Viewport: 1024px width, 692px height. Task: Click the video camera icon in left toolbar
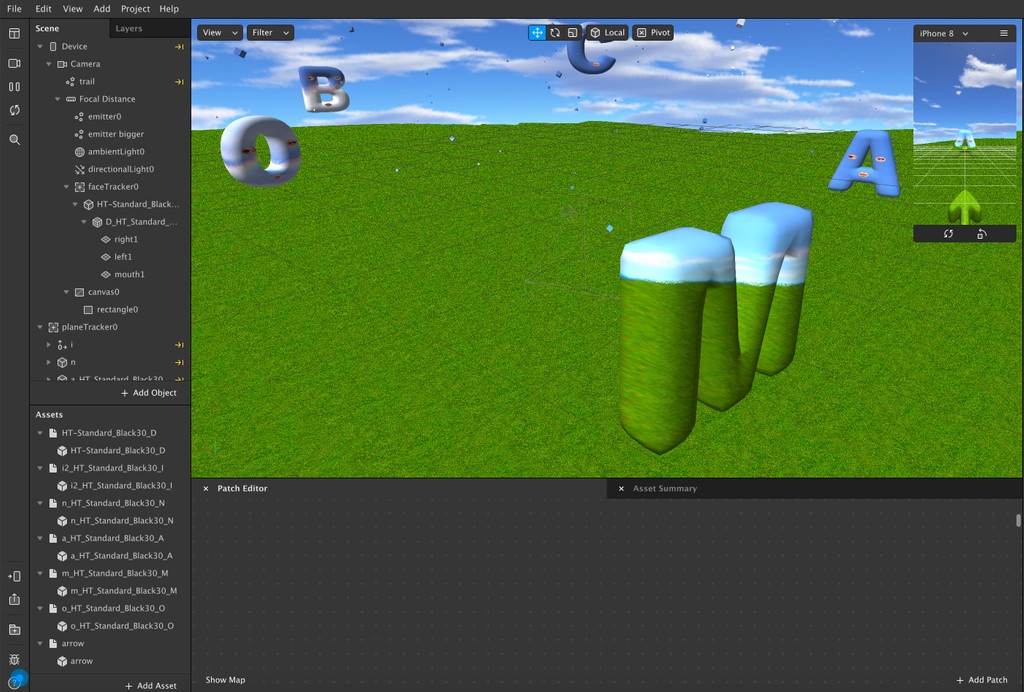(x=14, y=63)
